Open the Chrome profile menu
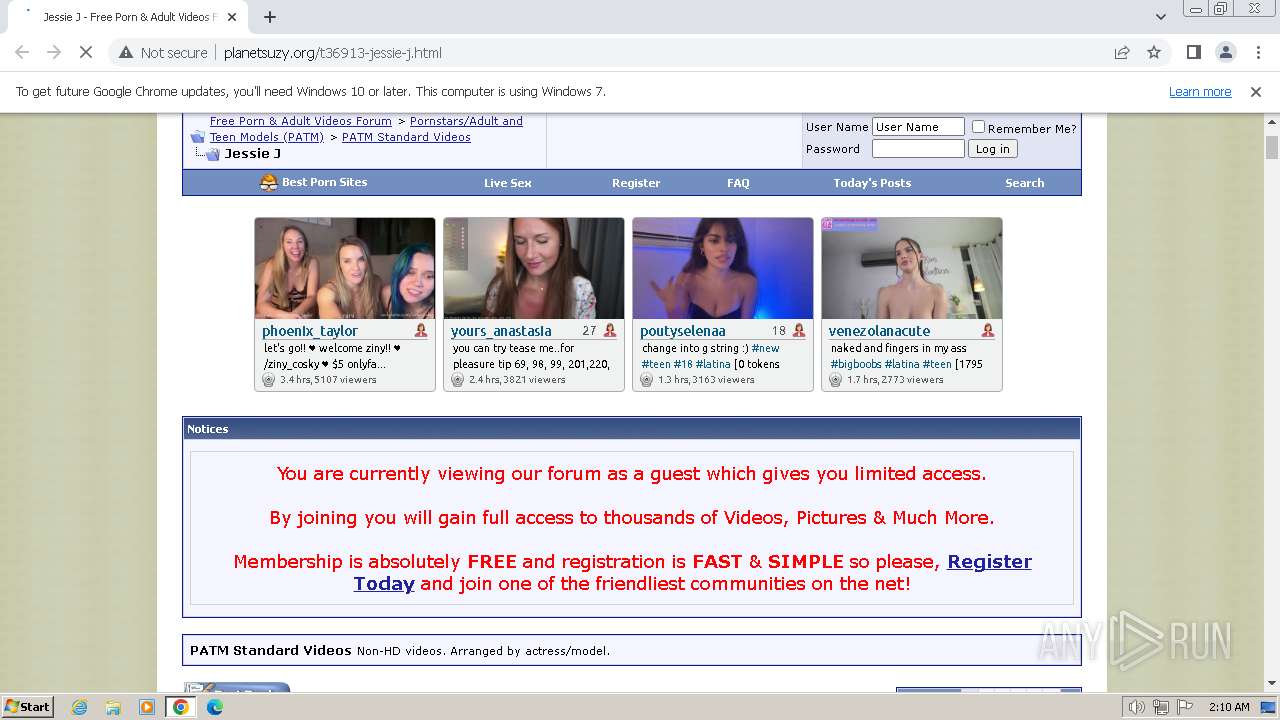The height and width of the screenshot is (720, 1280). 1226,52
